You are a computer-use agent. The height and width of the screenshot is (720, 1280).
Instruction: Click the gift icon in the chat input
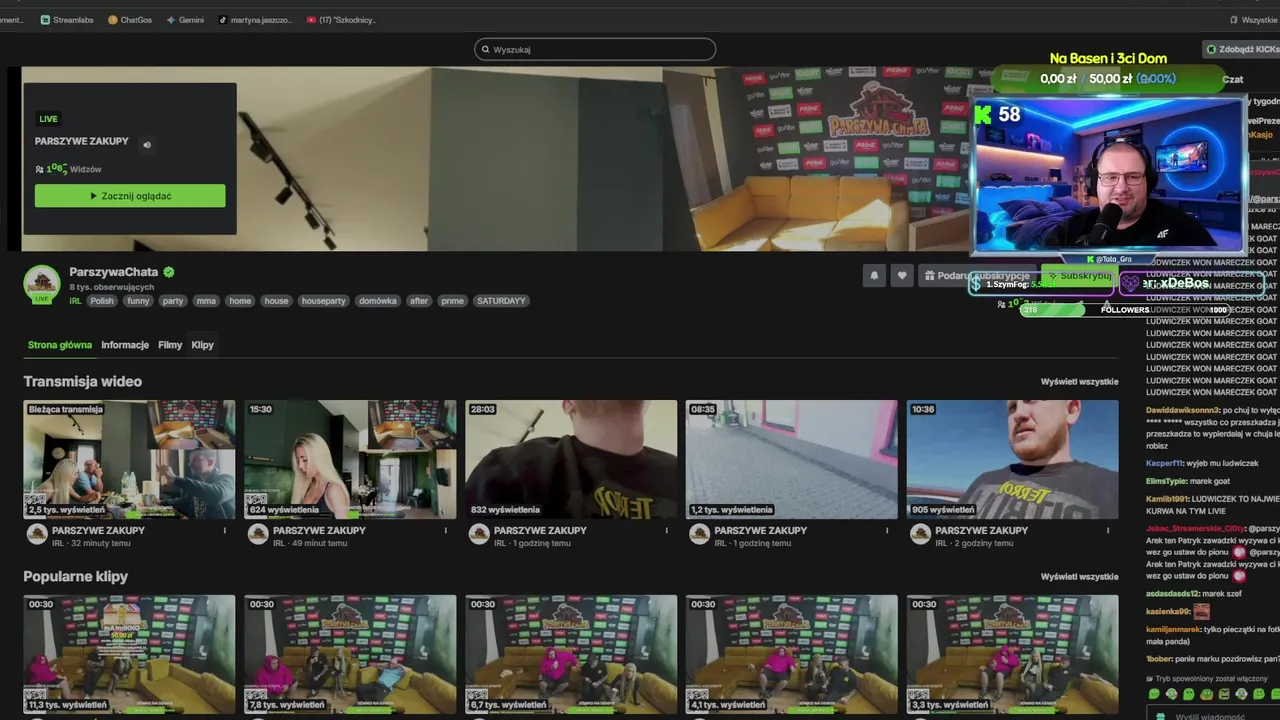click(1160, 716)
